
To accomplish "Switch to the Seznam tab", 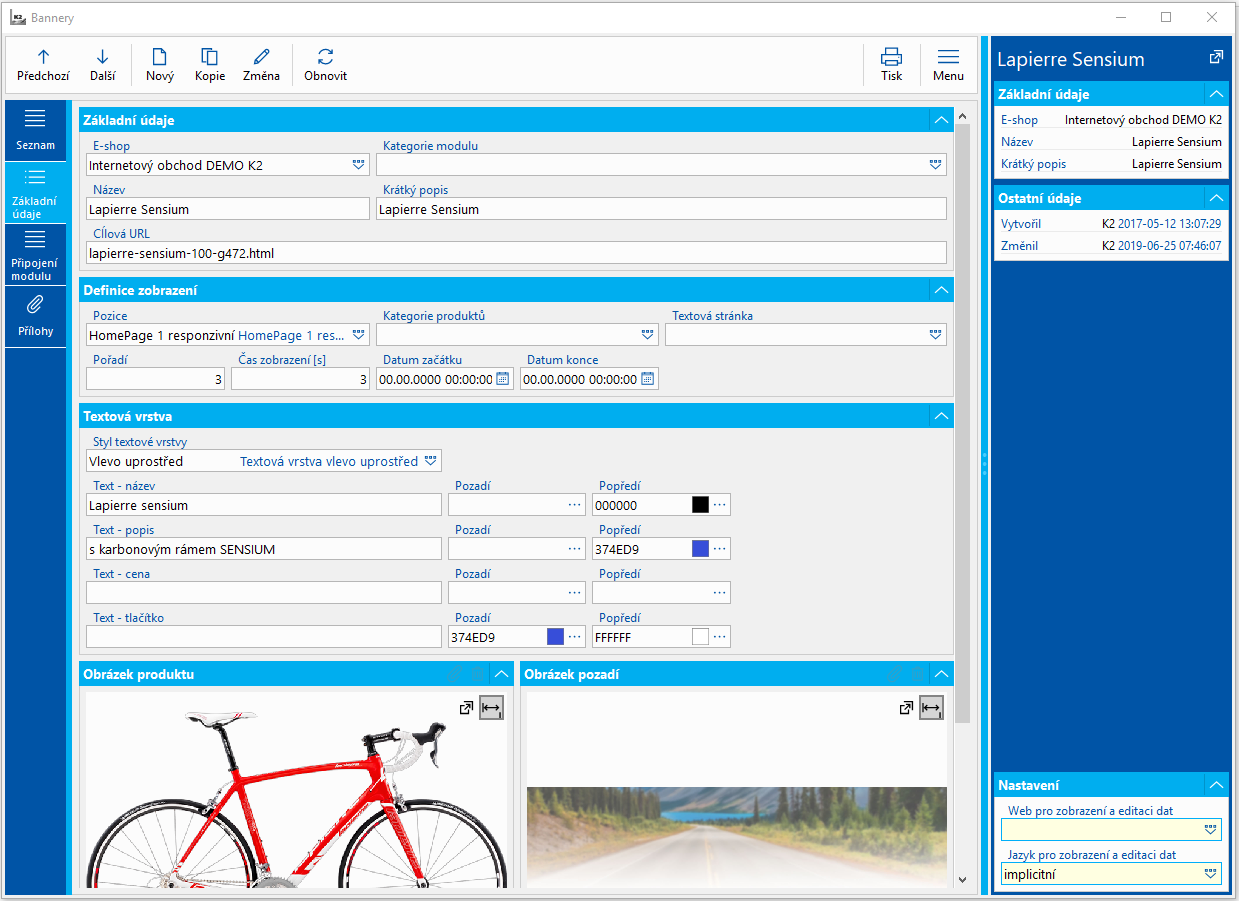I will tap(36, 130).
